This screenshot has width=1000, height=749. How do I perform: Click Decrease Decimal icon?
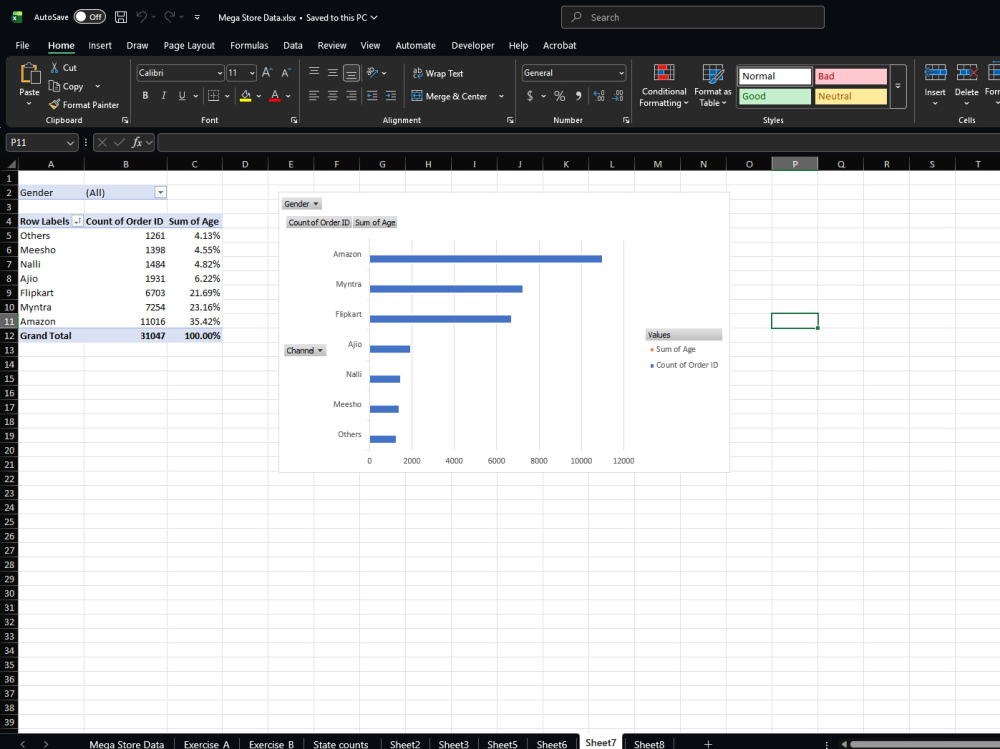618,96
